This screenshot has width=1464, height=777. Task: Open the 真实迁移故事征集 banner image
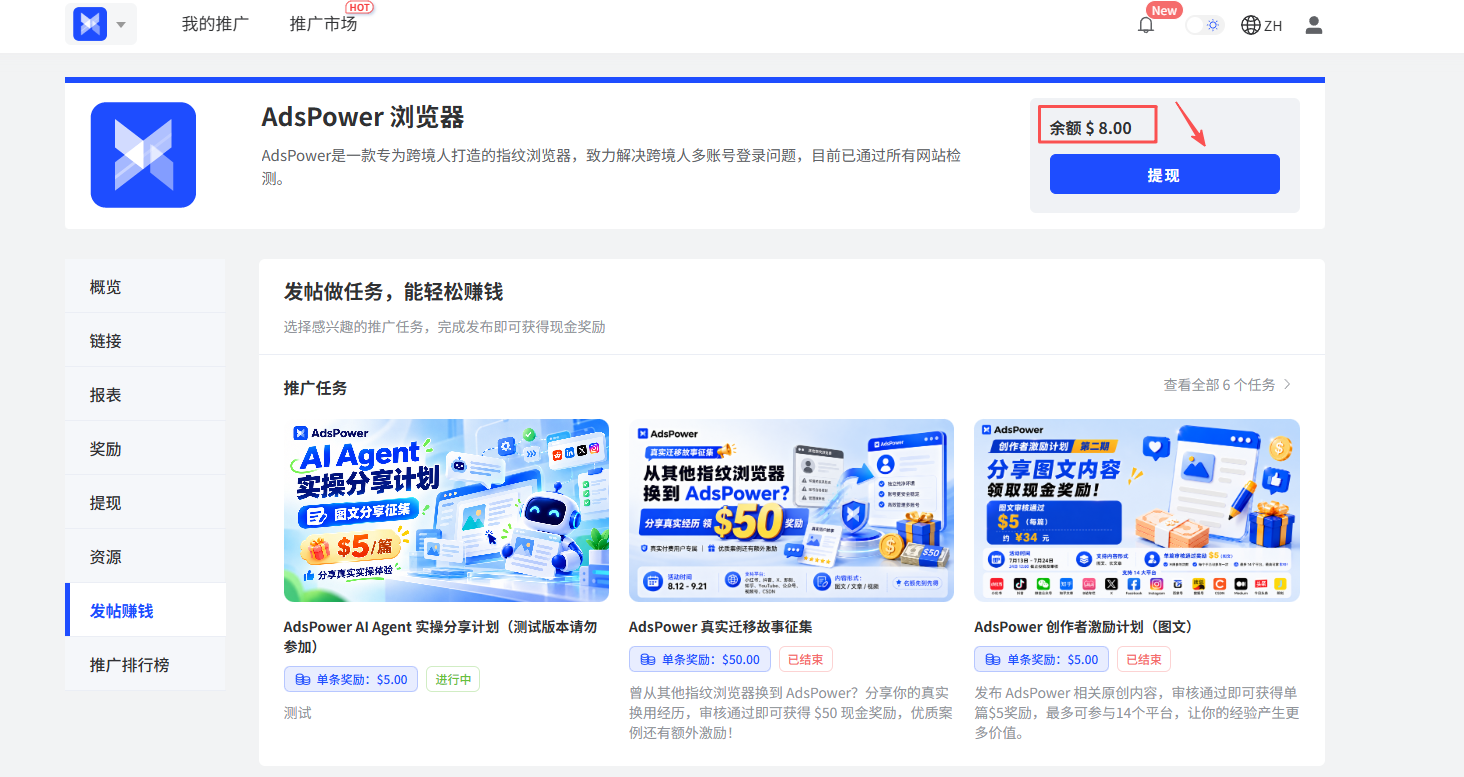point(791,510)
